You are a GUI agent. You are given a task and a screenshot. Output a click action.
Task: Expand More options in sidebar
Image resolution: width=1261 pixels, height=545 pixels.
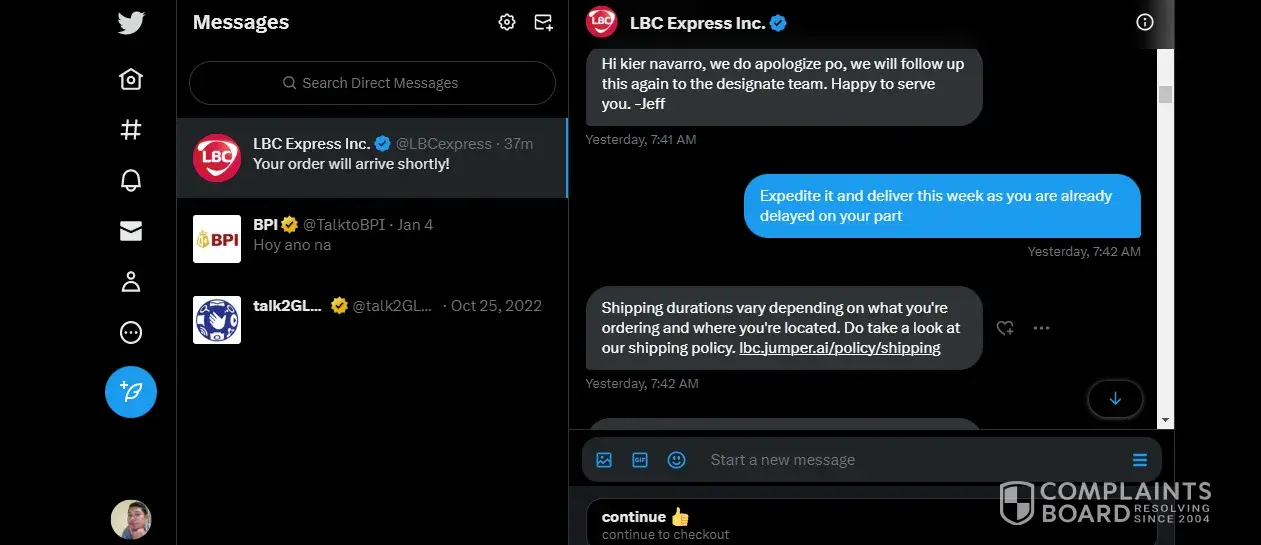131,333
